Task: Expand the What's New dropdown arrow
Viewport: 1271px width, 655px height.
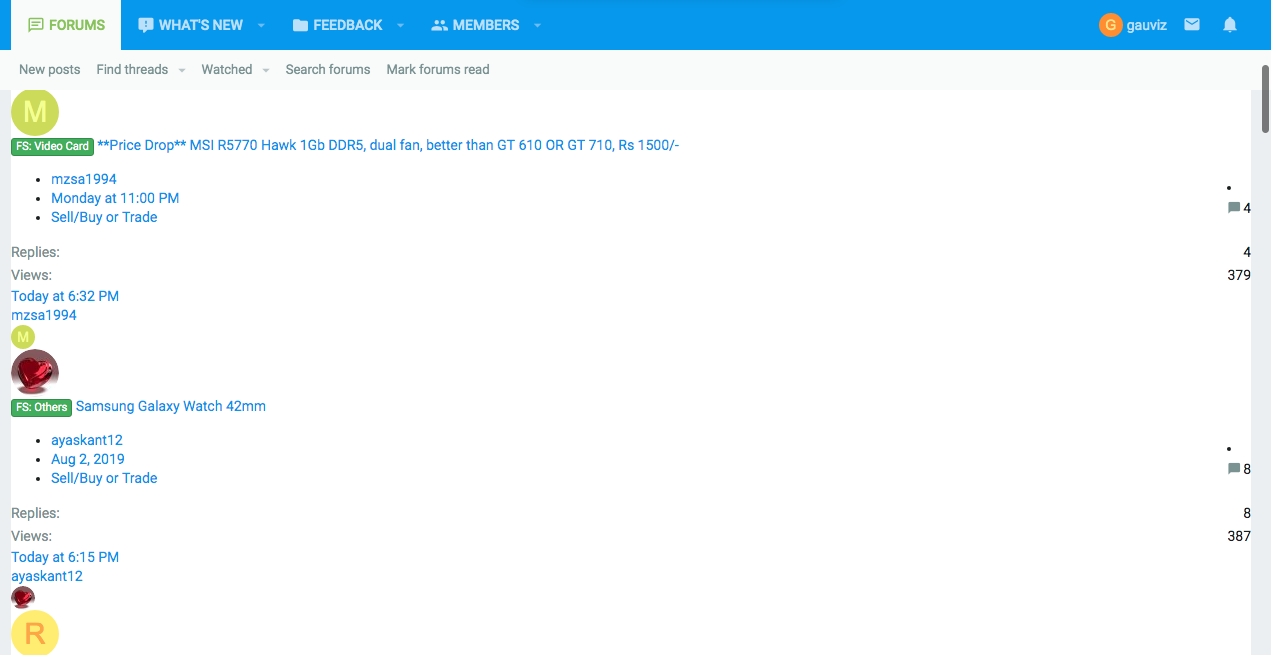Action: click(261, 25)
